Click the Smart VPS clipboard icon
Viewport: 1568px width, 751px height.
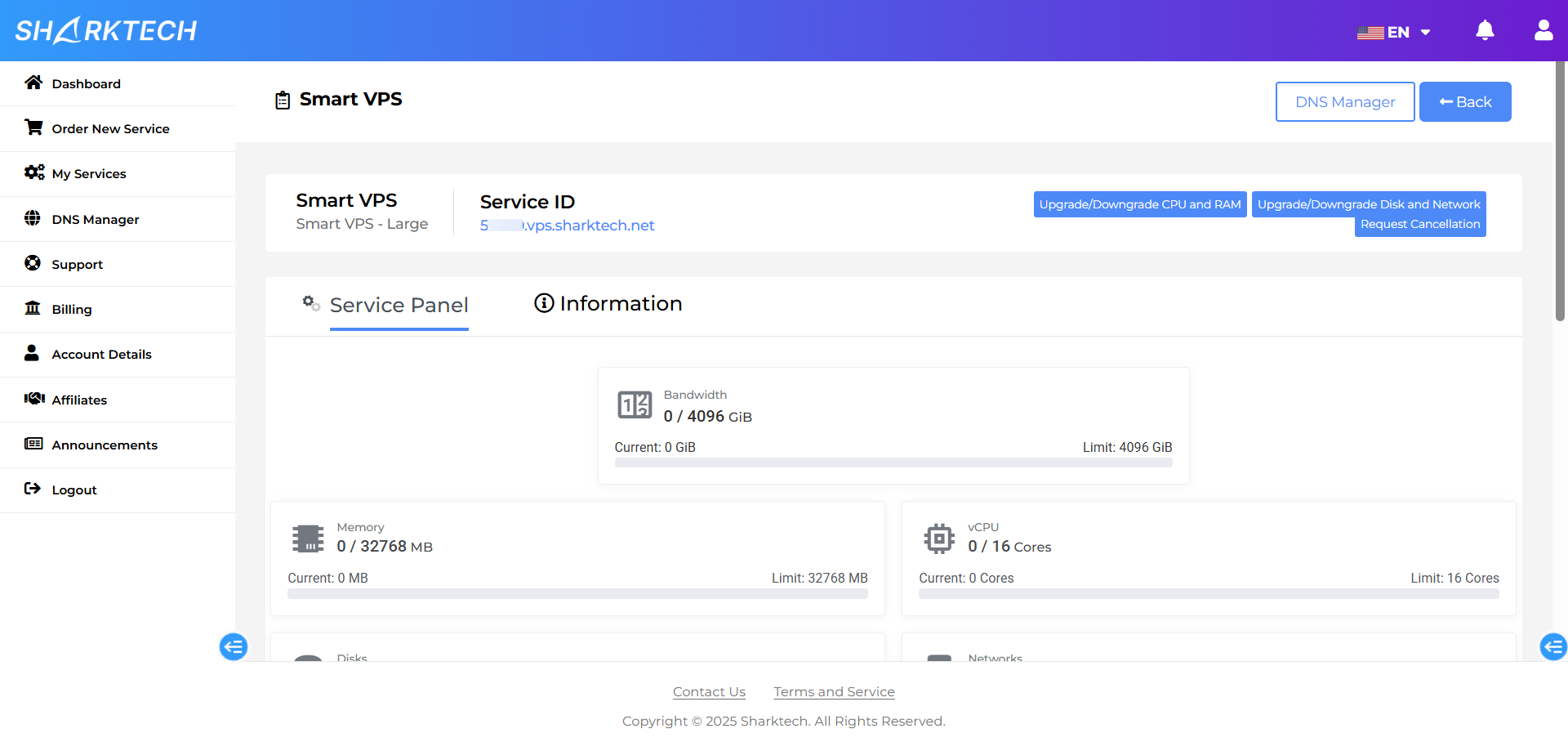tap(283, 101)
